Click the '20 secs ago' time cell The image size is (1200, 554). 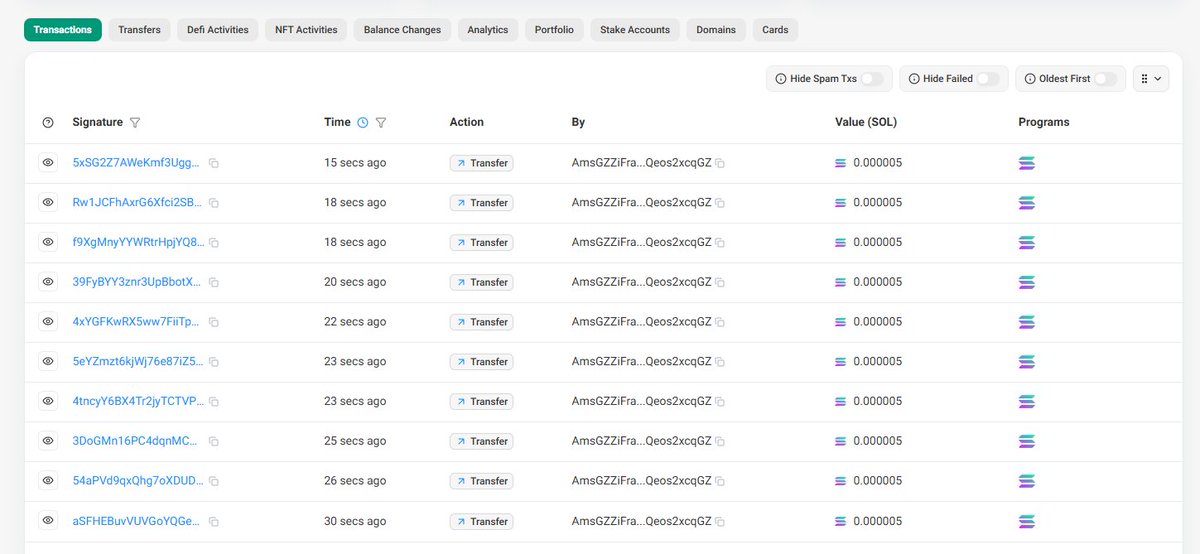point(355,282)
